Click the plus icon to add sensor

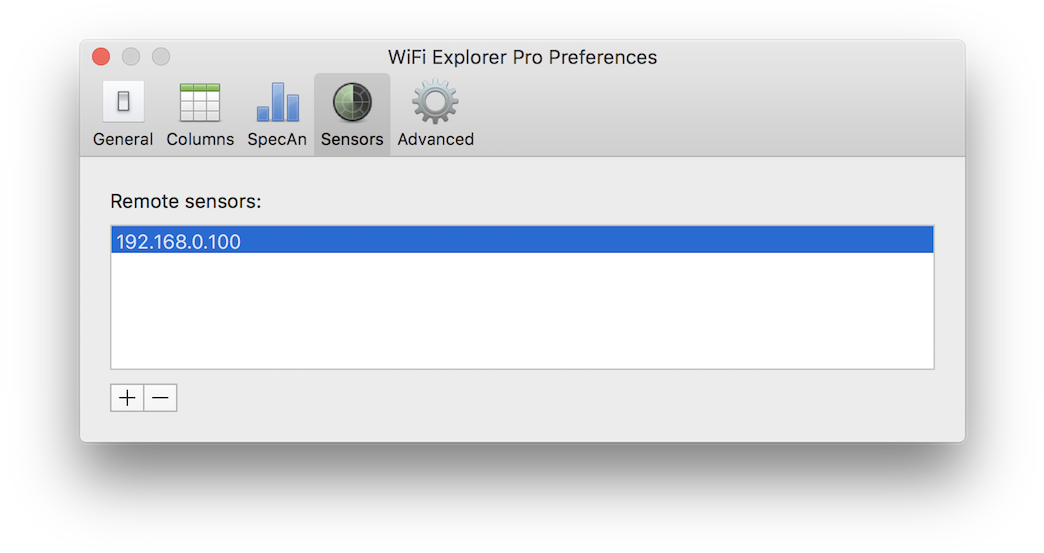(127, 398)
